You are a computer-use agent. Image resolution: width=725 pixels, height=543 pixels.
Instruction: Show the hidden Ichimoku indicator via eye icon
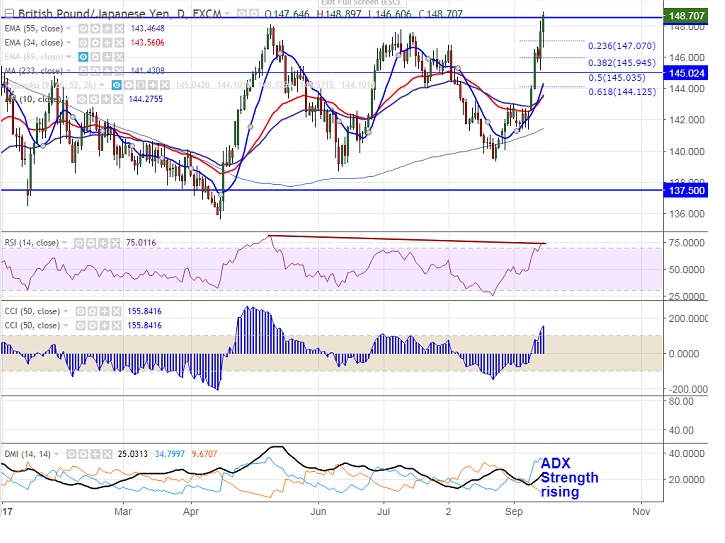point(117,85)
